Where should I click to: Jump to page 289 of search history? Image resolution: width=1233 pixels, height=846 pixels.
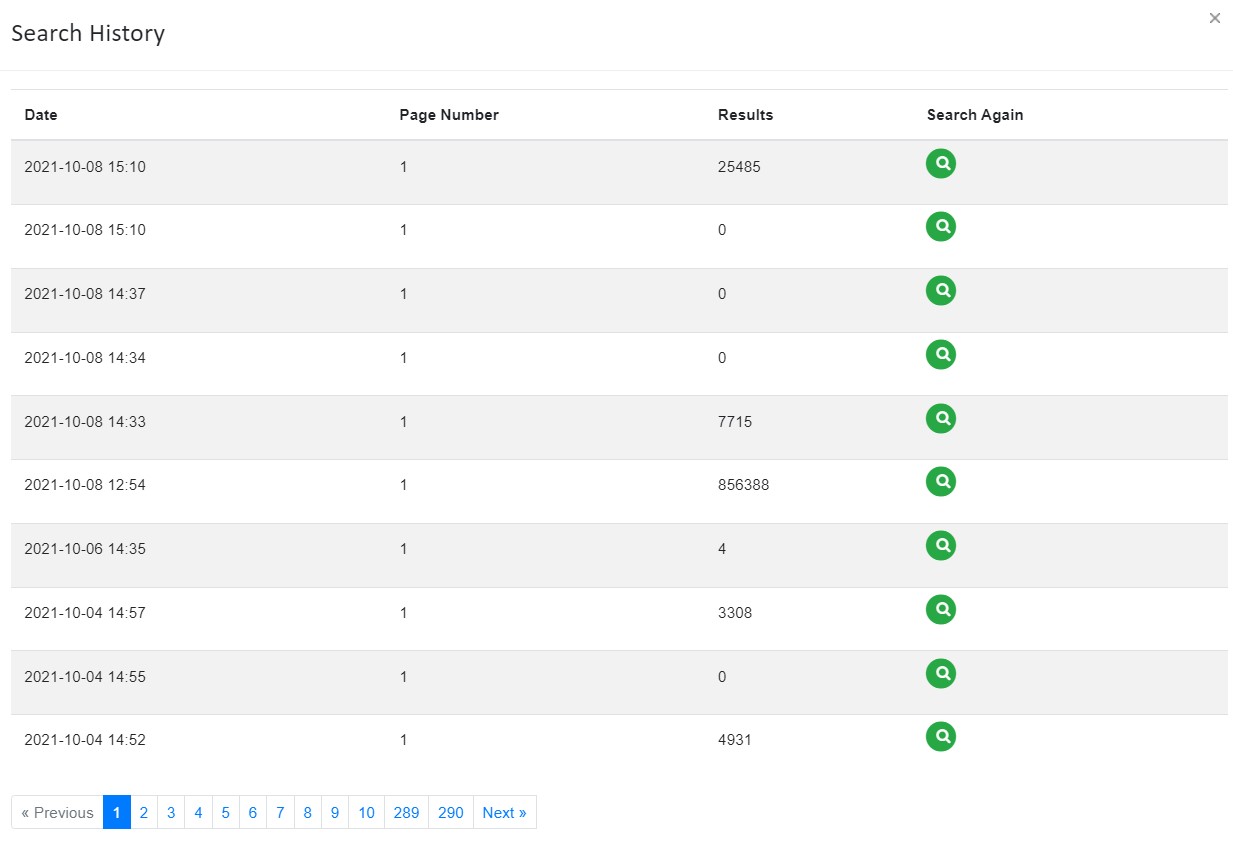click(406, 813)
